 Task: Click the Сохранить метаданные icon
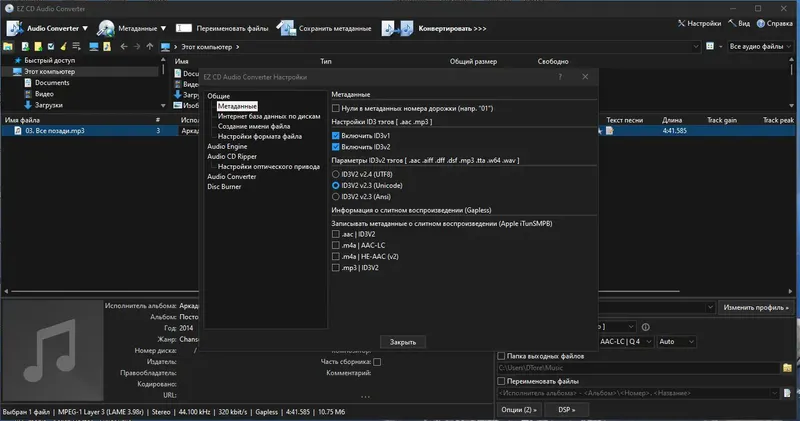tap(286, 28)
